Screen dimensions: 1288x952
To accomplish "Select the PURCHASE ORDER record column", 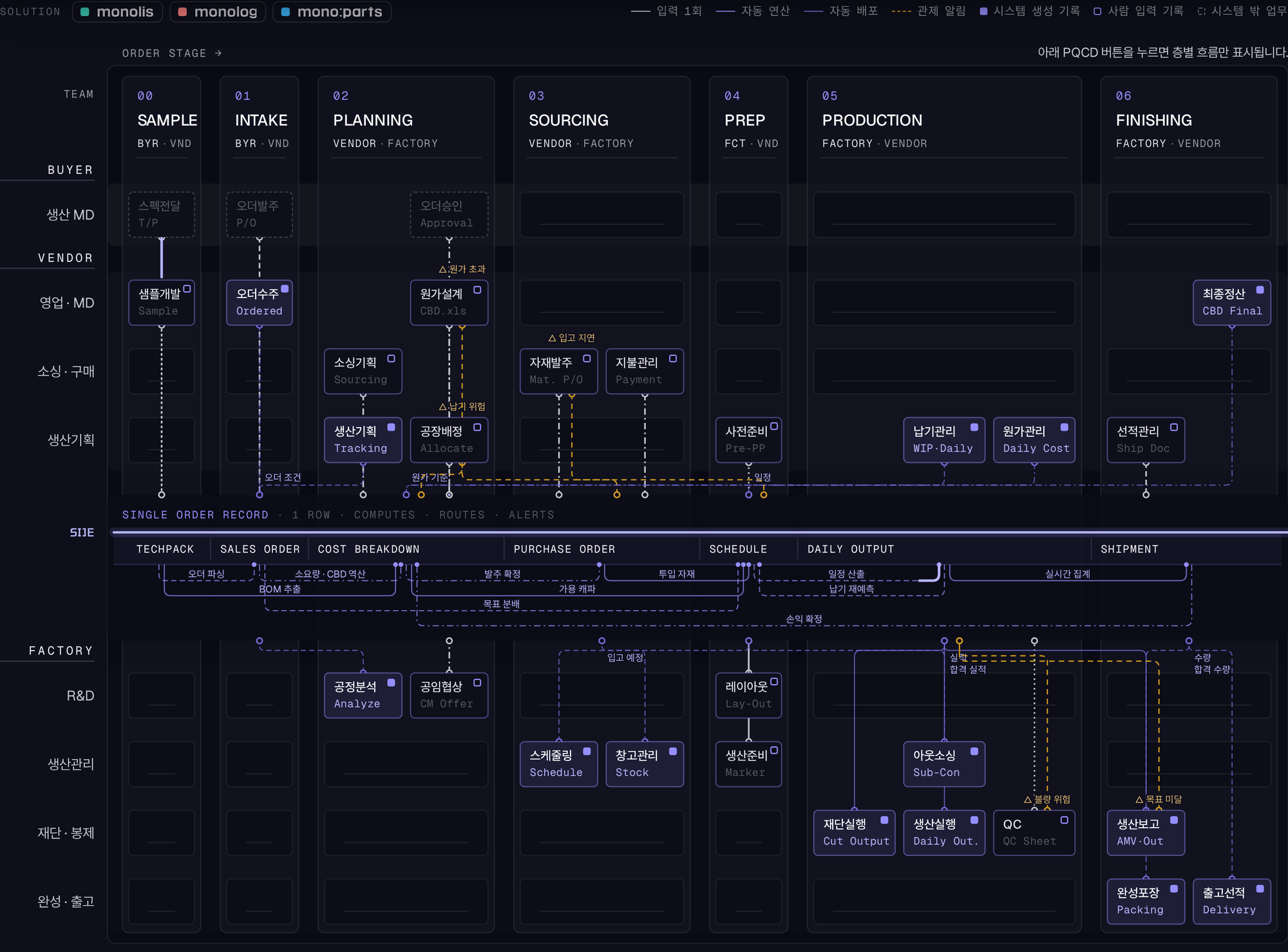I will [x=564, y=549].
